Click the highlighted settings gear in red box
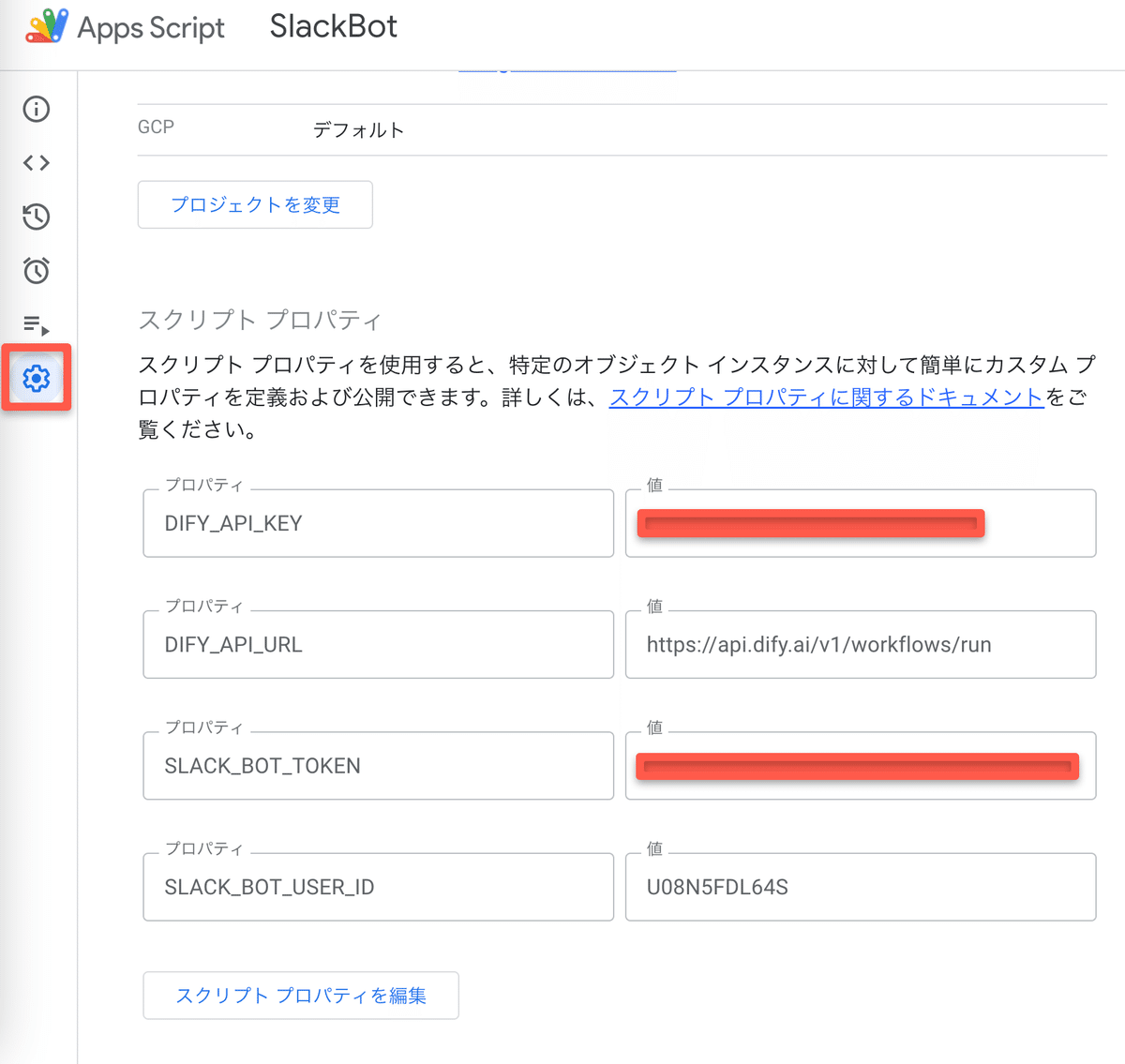This screenshot has width=1125, height=1064. pyautogui.click(x=36, y=378)
